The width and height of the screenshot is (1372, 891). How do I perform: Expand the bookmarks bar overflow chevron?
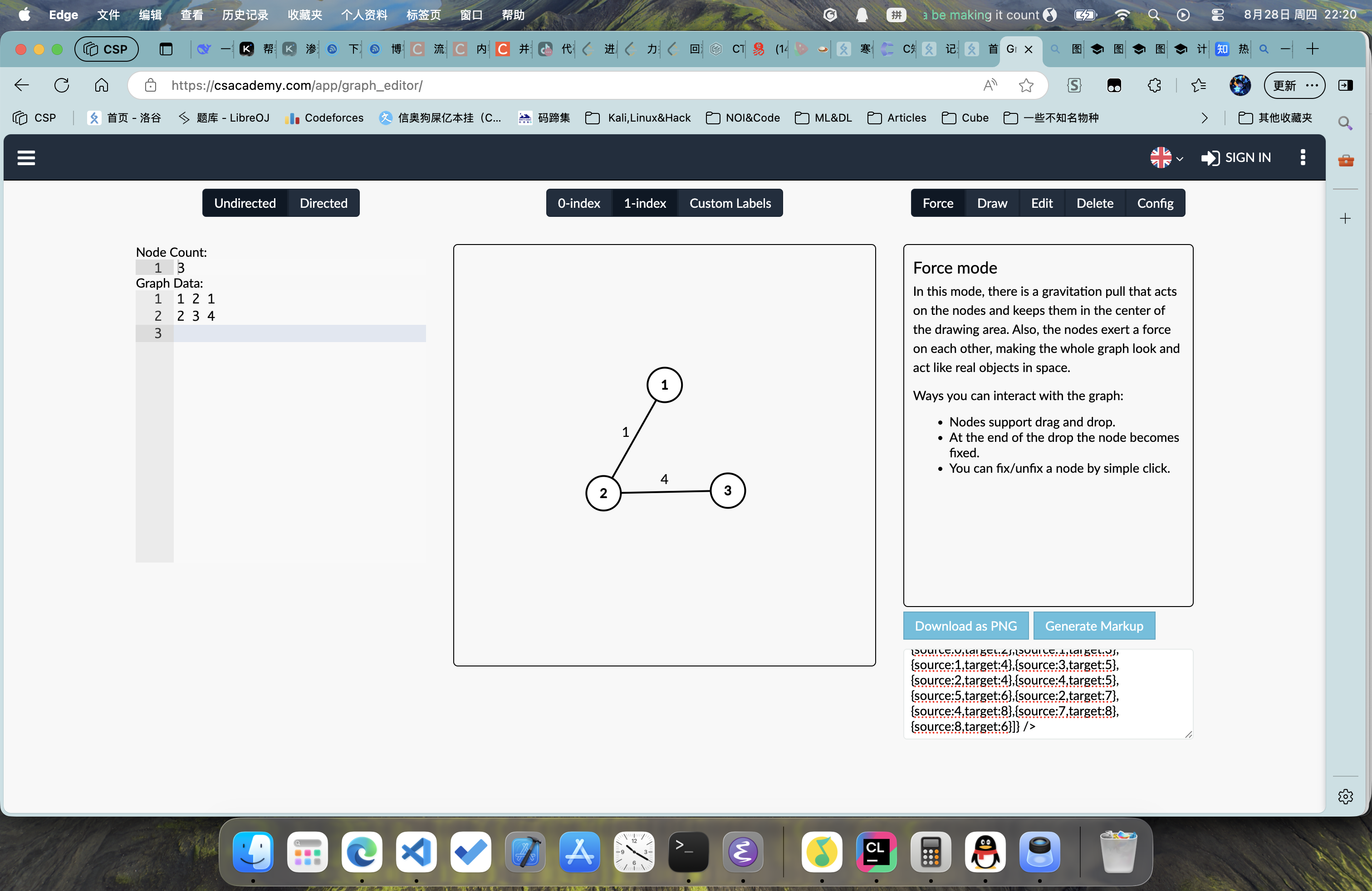[1204, 117]
